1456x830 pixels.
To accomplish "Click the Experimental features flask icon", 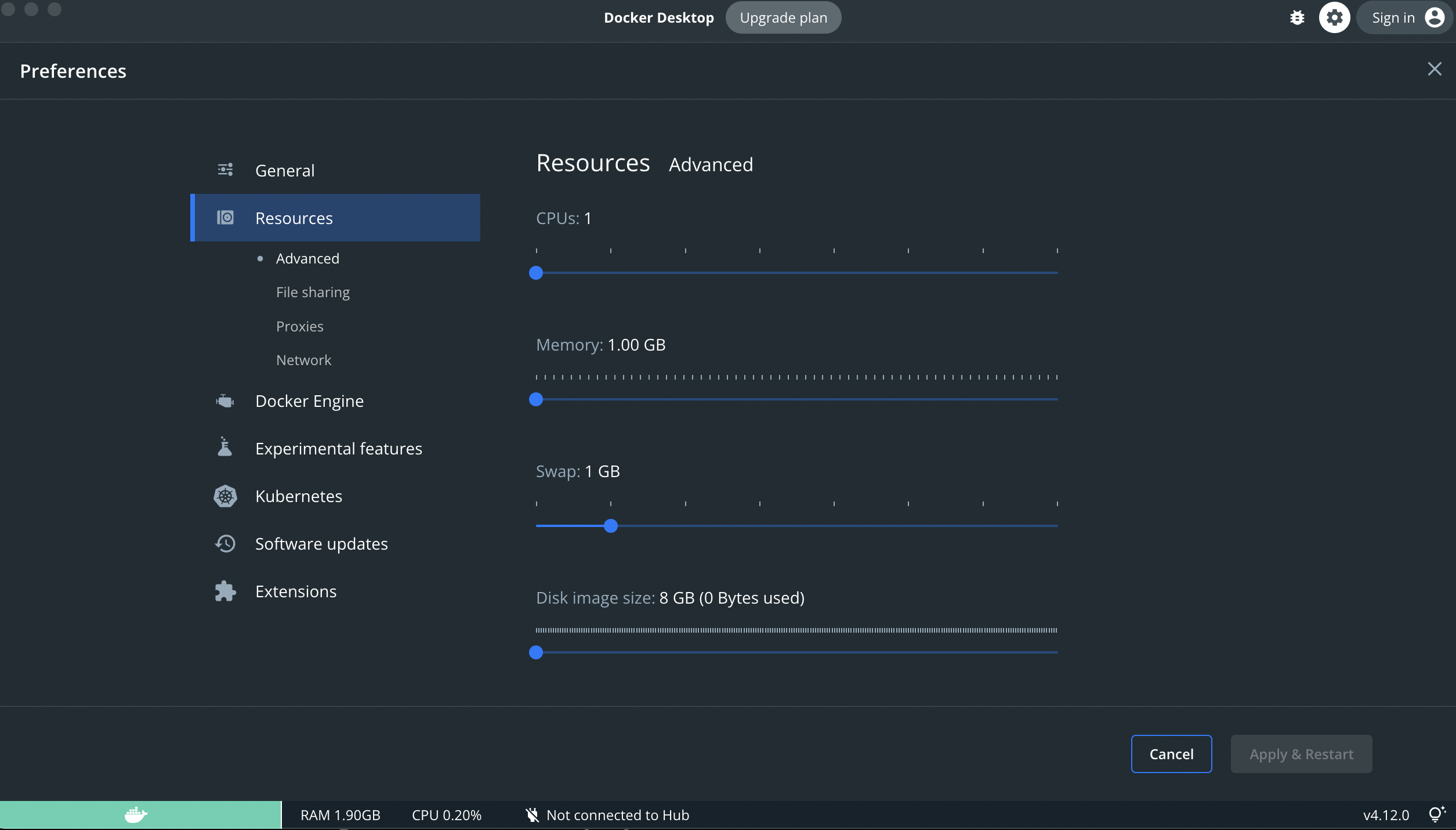I will click(225, 448).
